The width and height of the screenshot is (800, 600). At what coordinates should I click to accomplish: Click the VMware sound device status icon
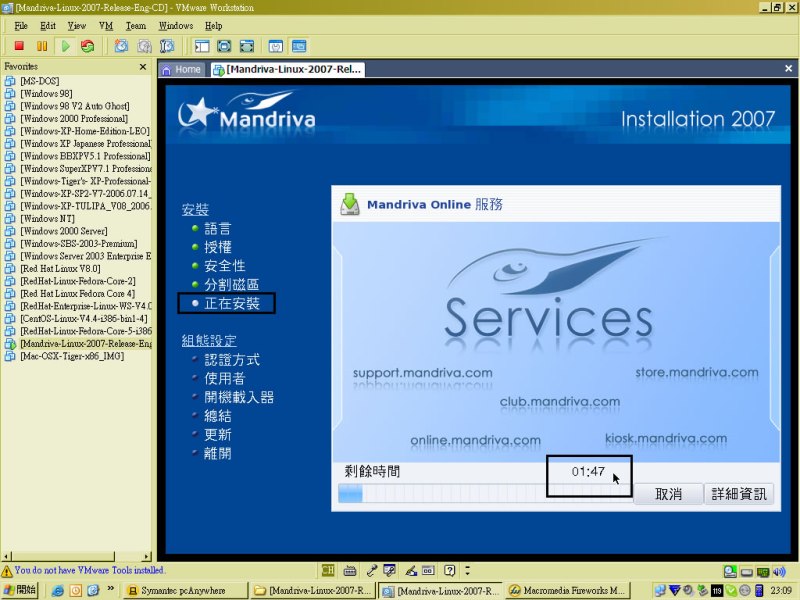click(x=779, y=571)
